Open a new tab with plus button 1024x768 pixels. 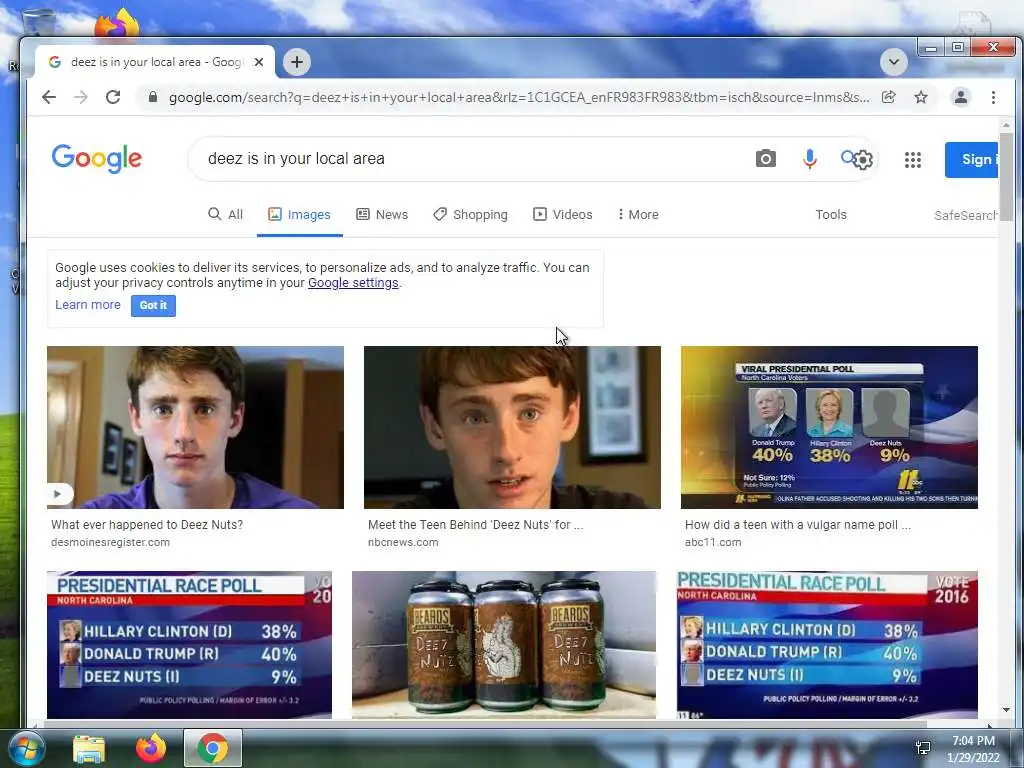[x=296, y=62]
